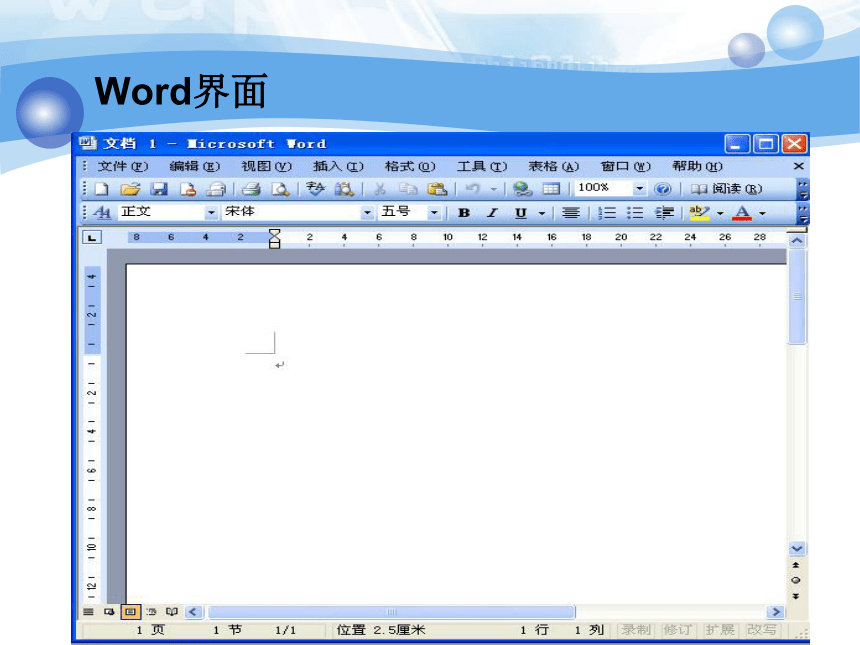Expand the Undo history dropdown arrow
The height and width of the screenshot is (645, 860).
point(494,189)
